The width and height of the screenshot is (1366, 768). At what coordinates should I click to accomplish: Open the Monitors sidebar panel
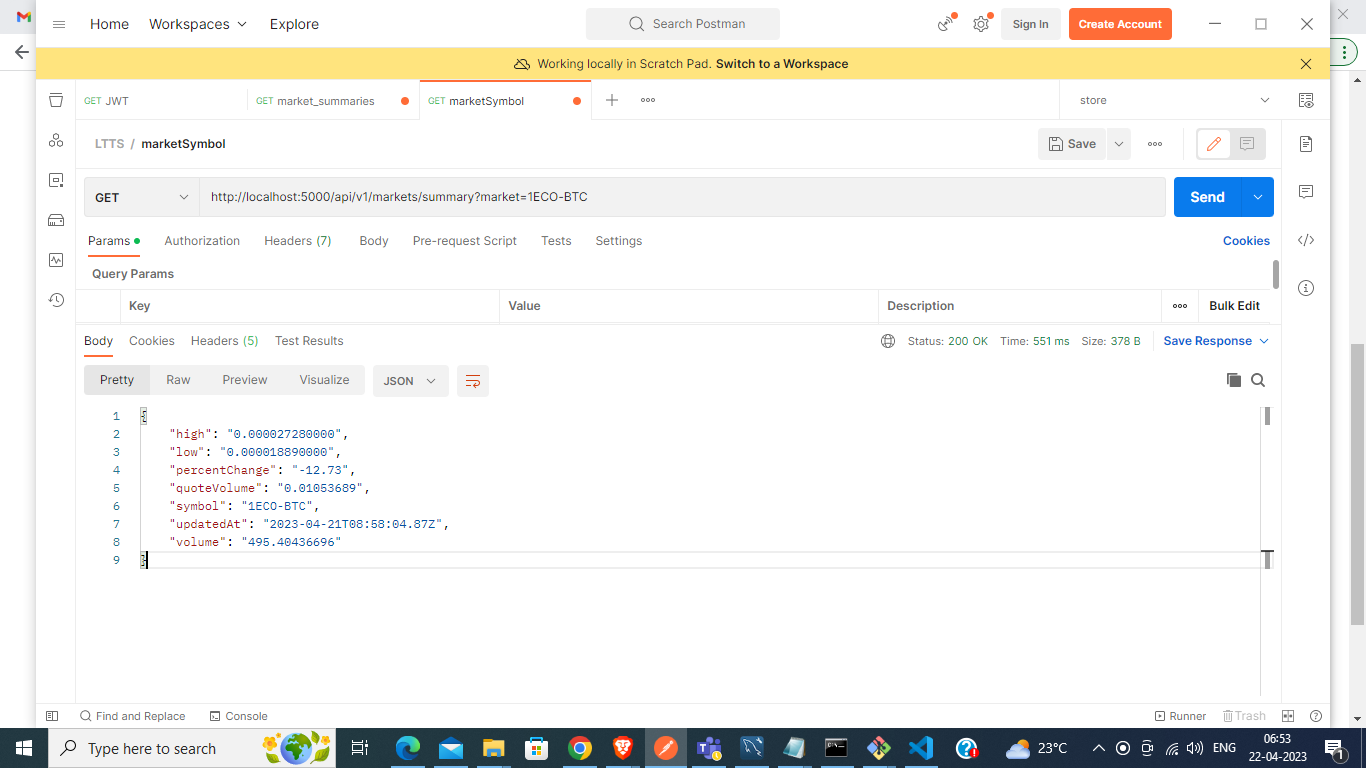point(55,260)
